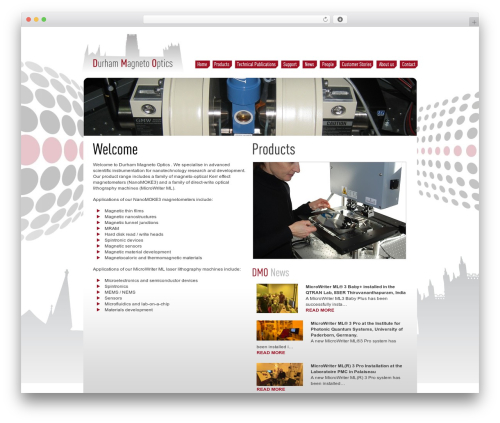This screenshot has height=423, width=500.
Task: Open the Laboratoire PMC news thumbnail
Action: [x=280, y=374]
